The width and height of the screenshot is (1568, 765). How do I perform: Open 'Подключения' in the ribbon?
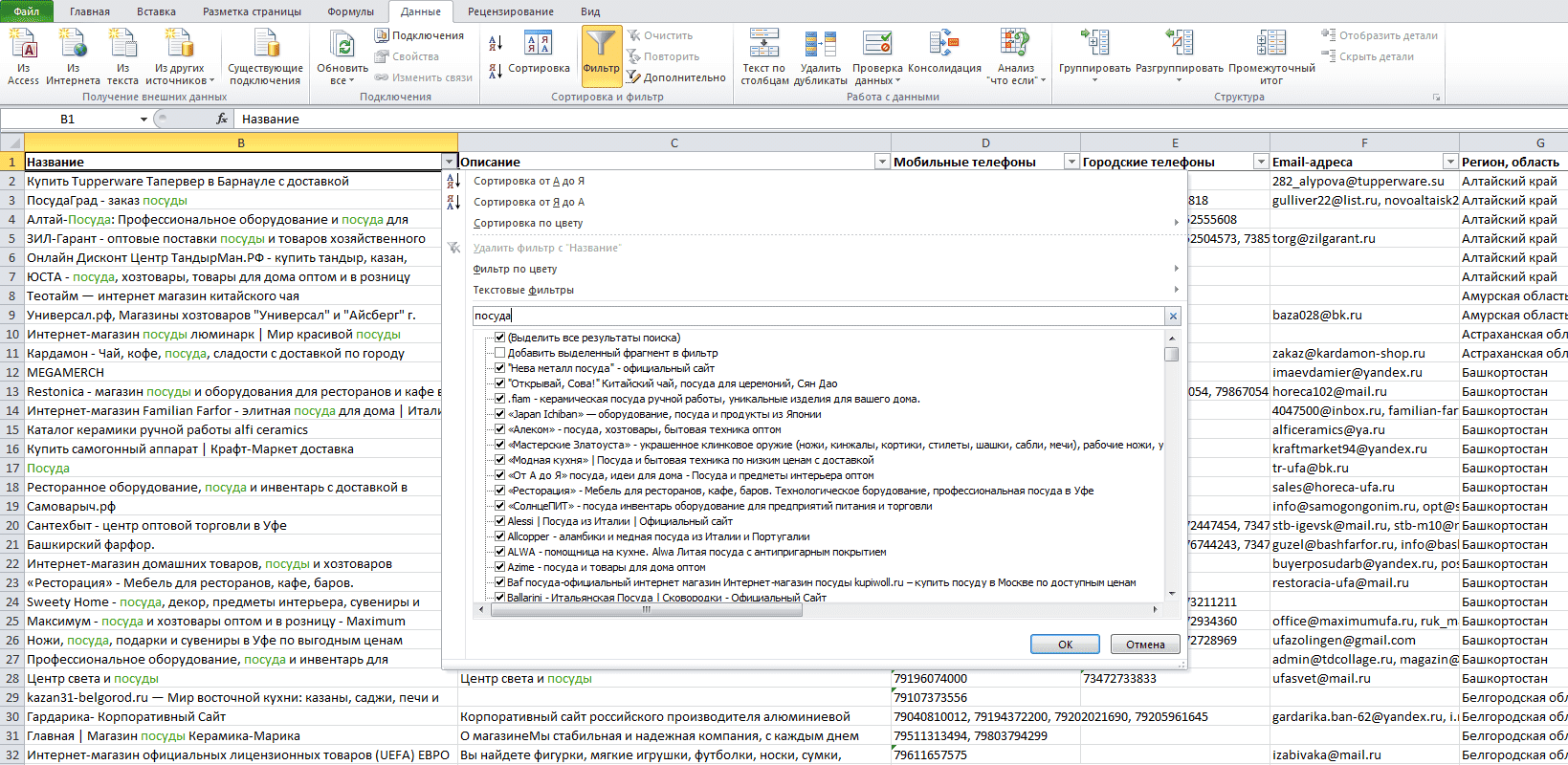419,35
